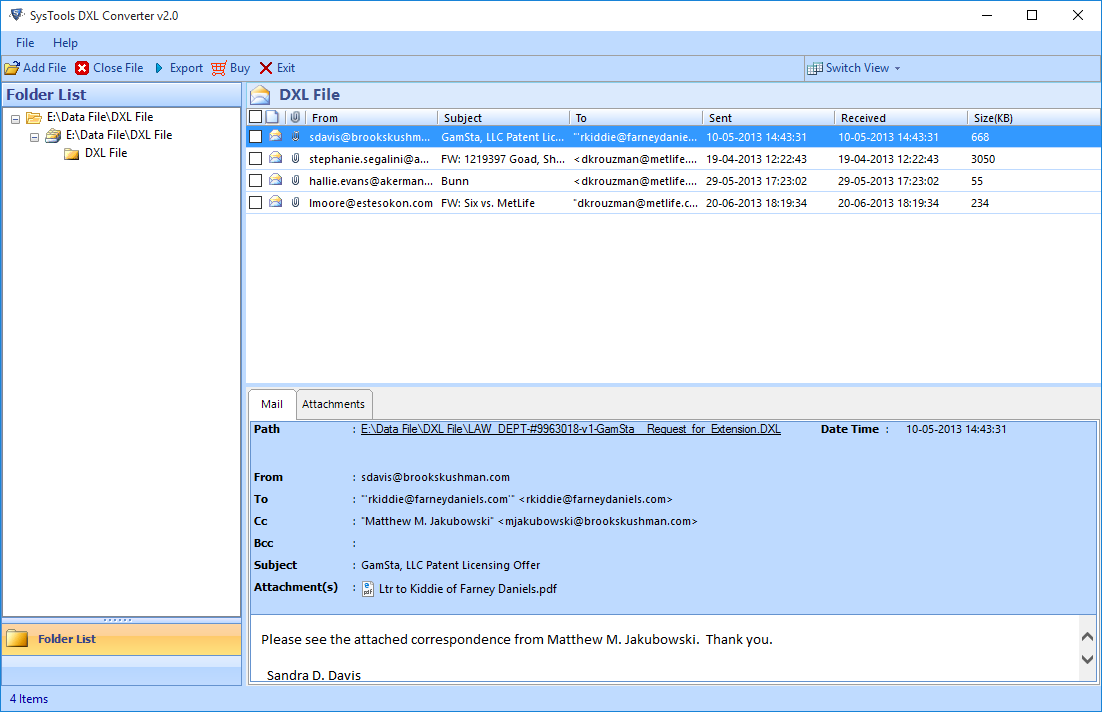Viewport: 1102px width, 712px height.
Task: Click sdavis@brookskushman.com in the From field
Action: pos(436,477)
